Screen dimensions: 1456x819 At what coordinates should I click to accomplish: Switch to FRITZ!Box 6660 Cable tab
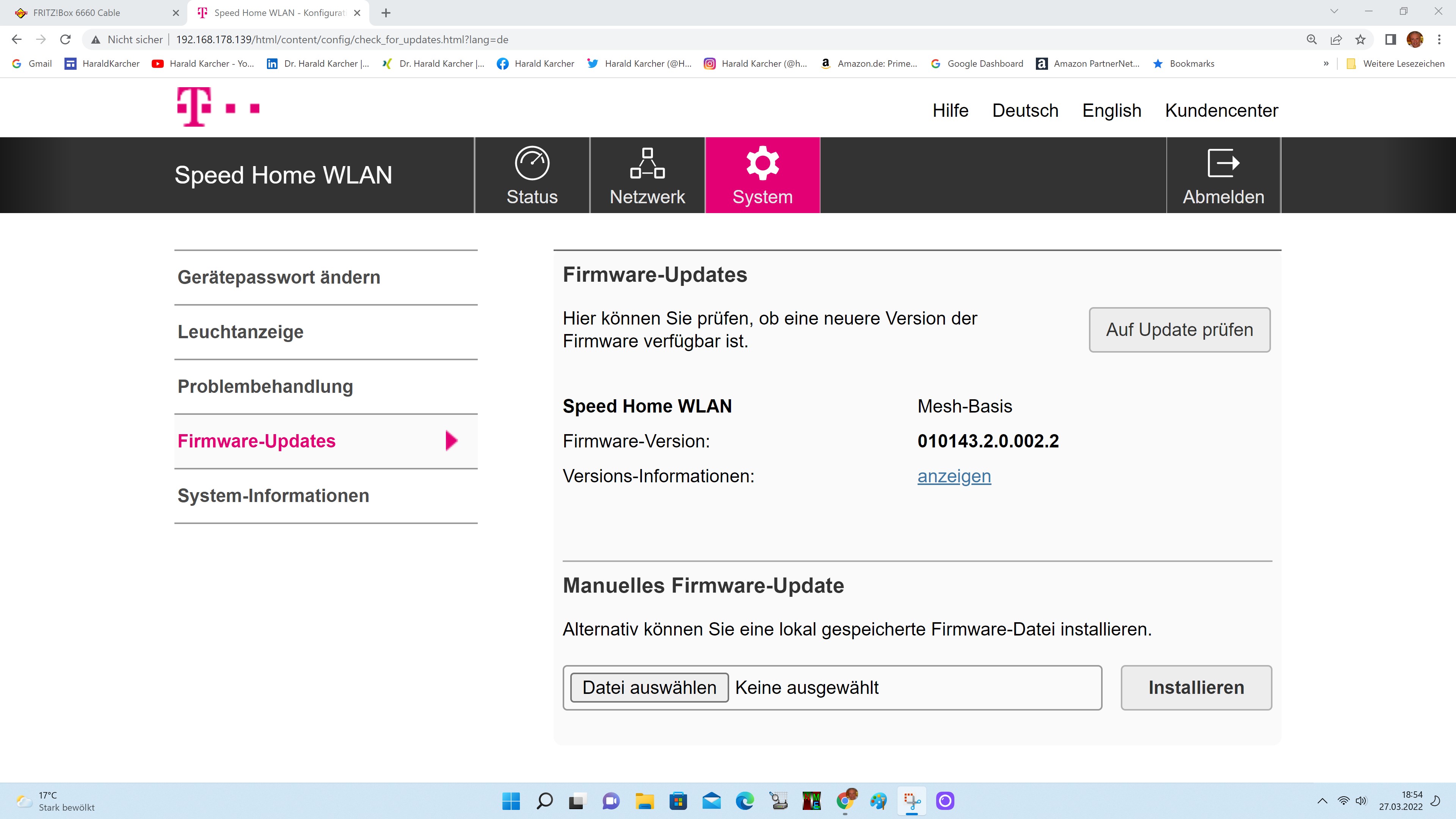[77, 13]
